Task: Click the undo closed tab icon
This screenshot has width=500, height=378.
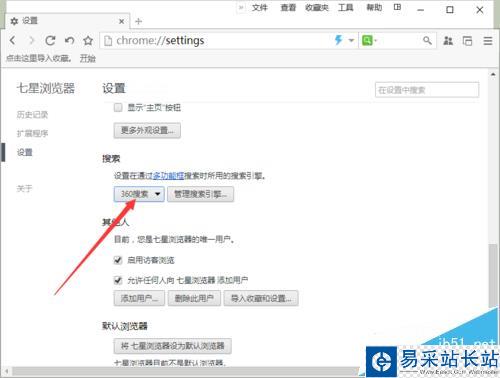Action: pyautogui.click(x=69, y=41)
